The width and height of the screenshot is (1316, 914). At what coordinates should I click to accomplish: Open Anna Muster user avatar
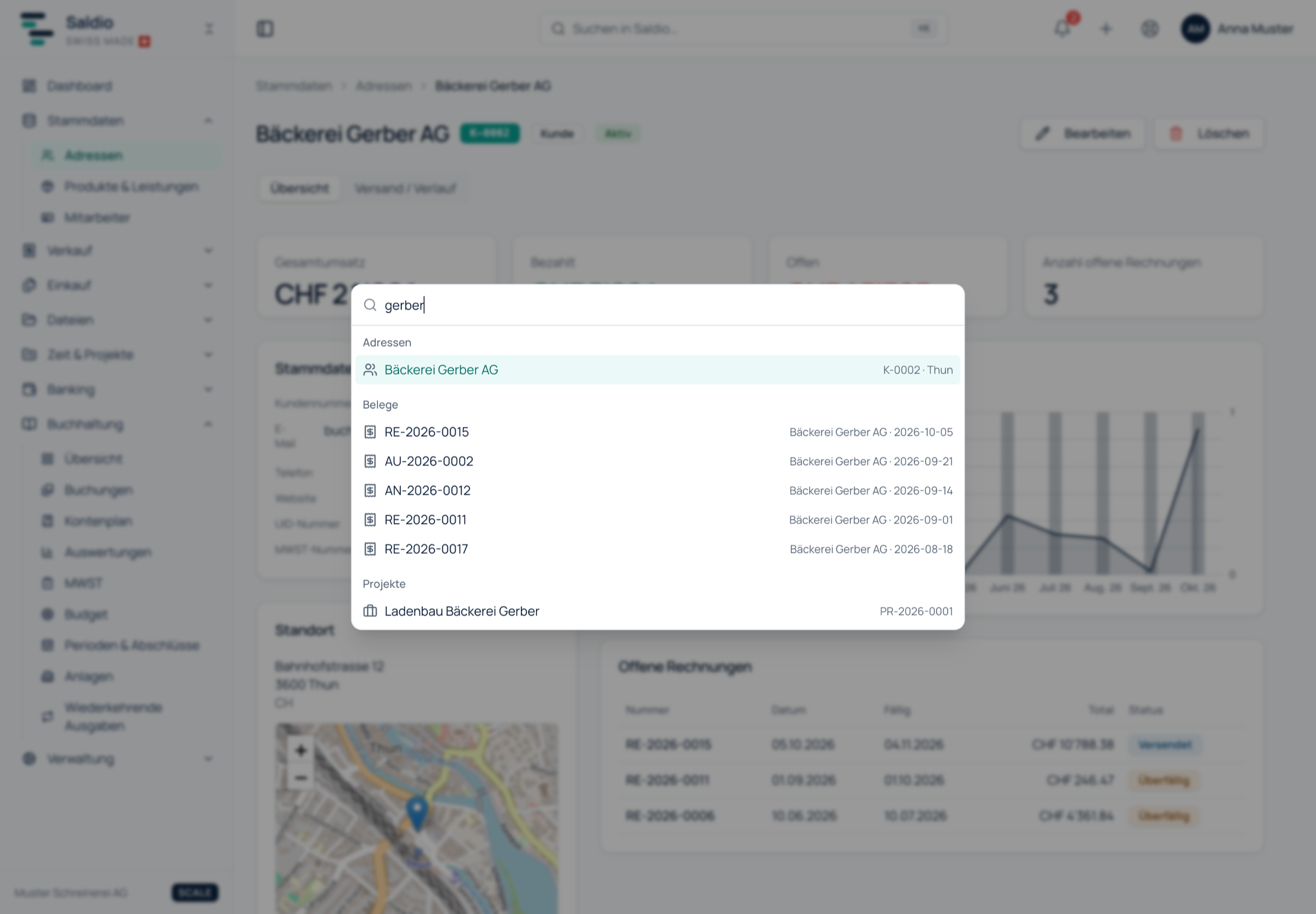point(1195,29)
